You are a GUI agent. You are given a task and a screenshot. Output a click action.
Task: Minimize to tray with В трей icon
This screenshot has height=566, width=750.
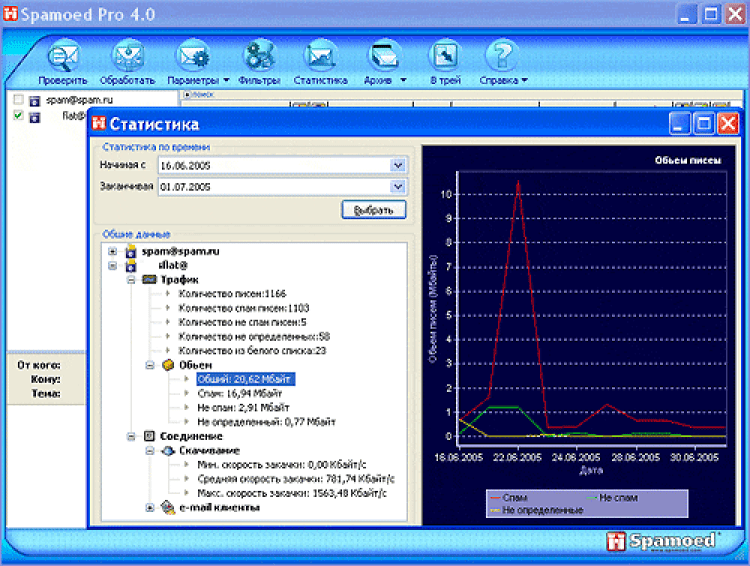pyautogui.click(x=445, y=56)
